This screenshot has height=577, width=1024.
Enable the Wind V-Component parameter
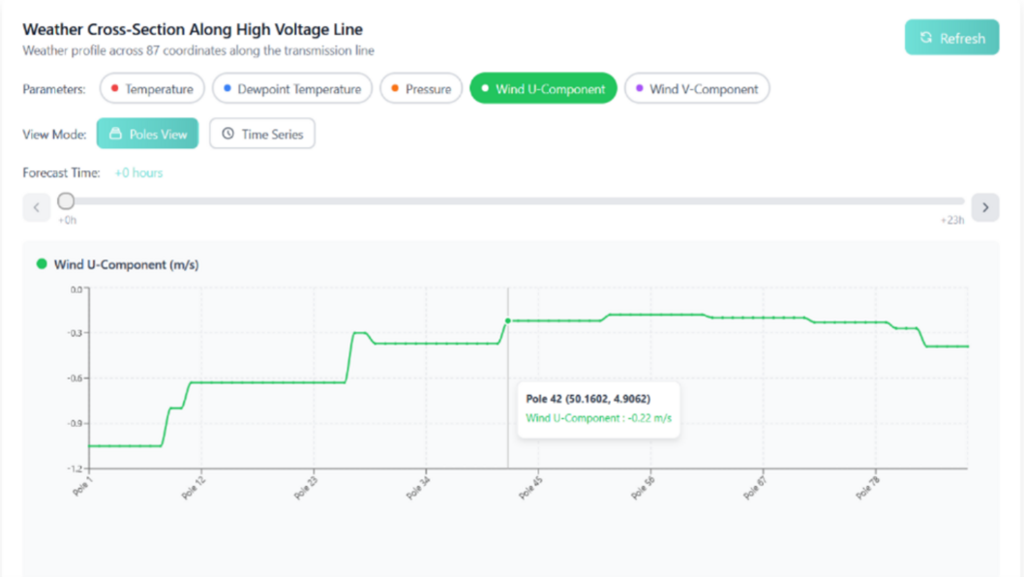(697, 89)
